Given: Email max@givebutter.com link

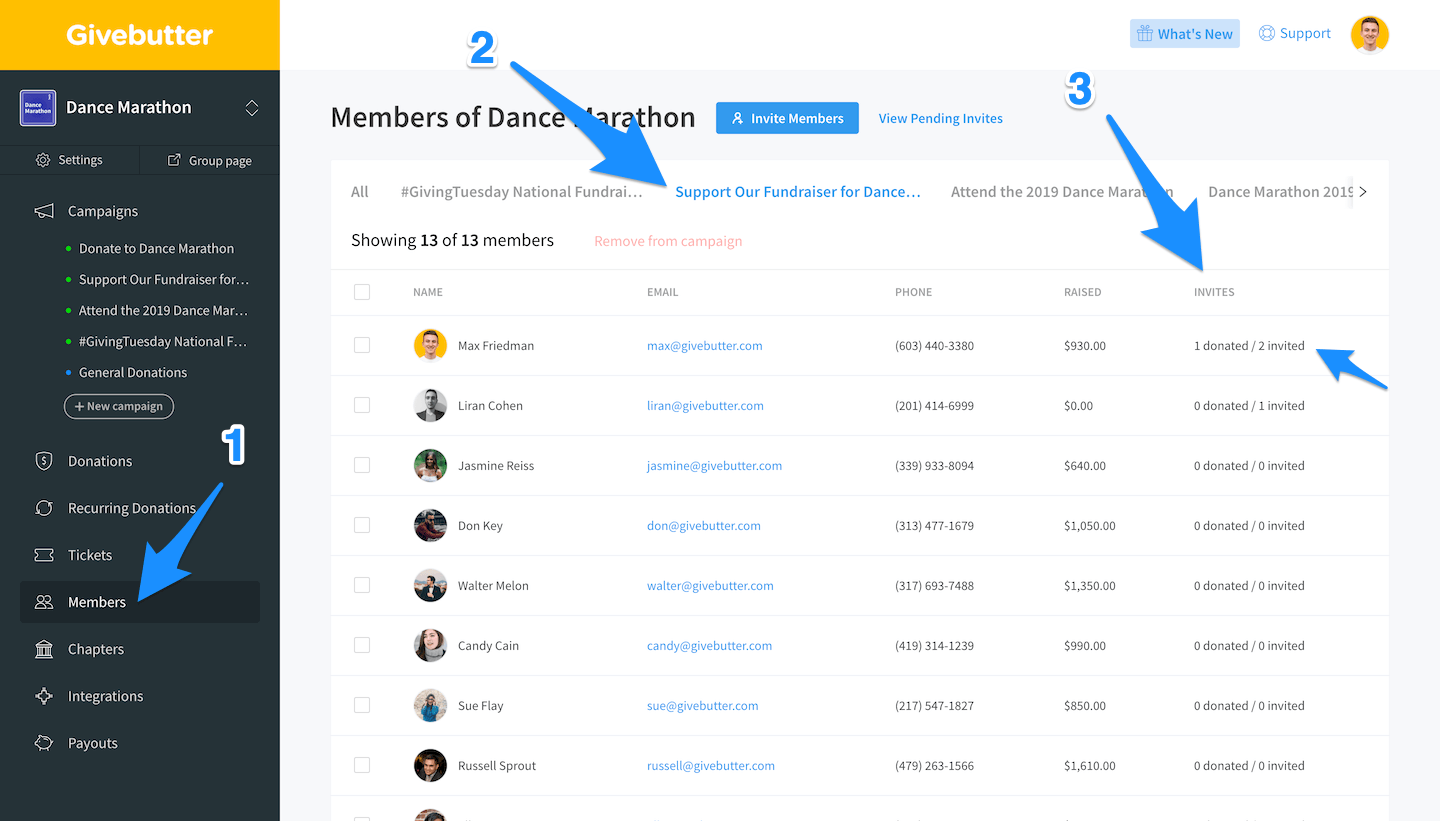Looking at the screenshot, I should tap(705, 345).
